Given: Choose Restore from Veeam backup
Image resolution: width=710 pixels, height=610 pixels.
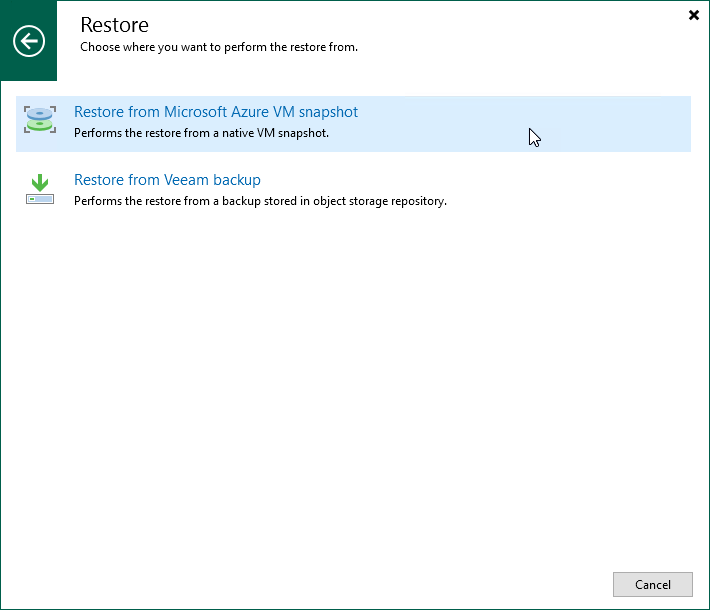Looking at the screenshot, I should [x=167, y=180].
